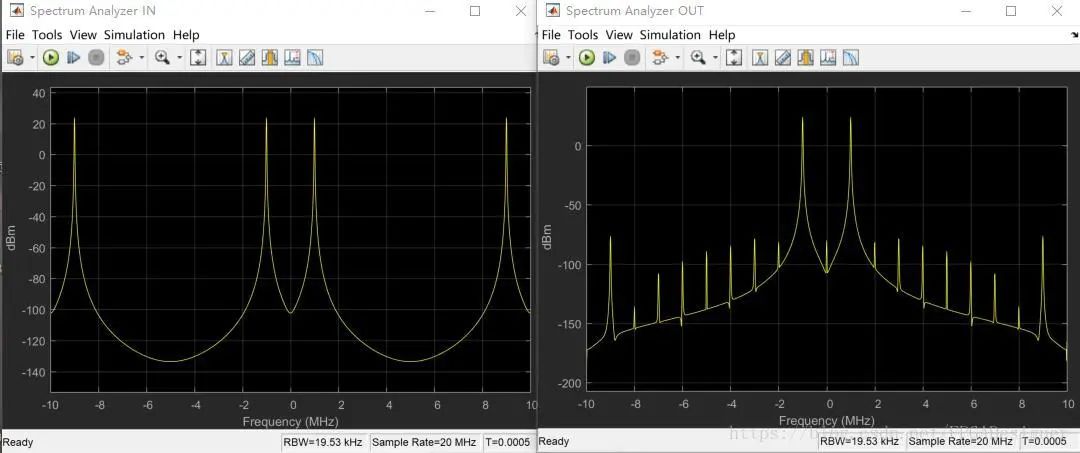Open Tools menu in Spectrum Analyzer IN
Image resolution: width=1080 pixels, height=453 pixels.
click(47, 34)
